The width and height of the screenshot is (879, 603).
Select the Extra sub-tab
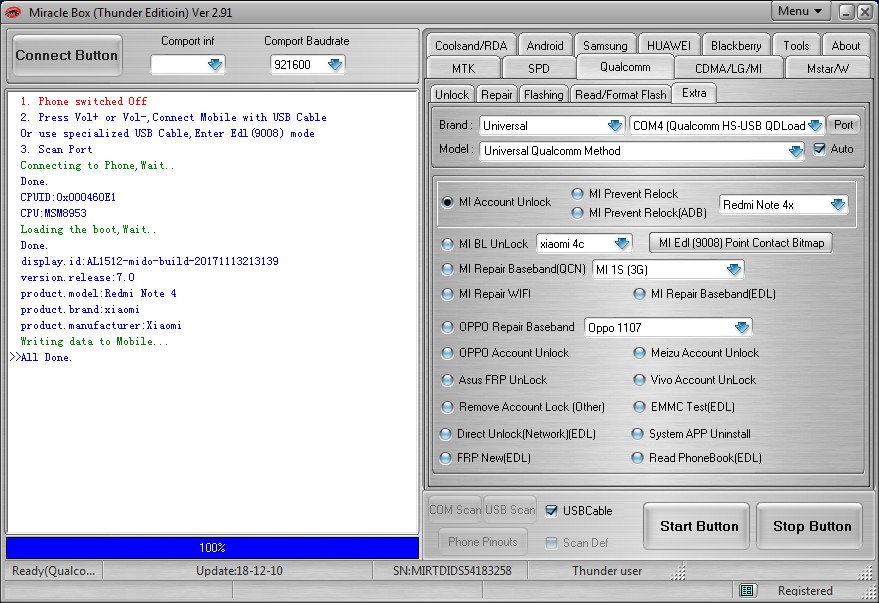694,93
